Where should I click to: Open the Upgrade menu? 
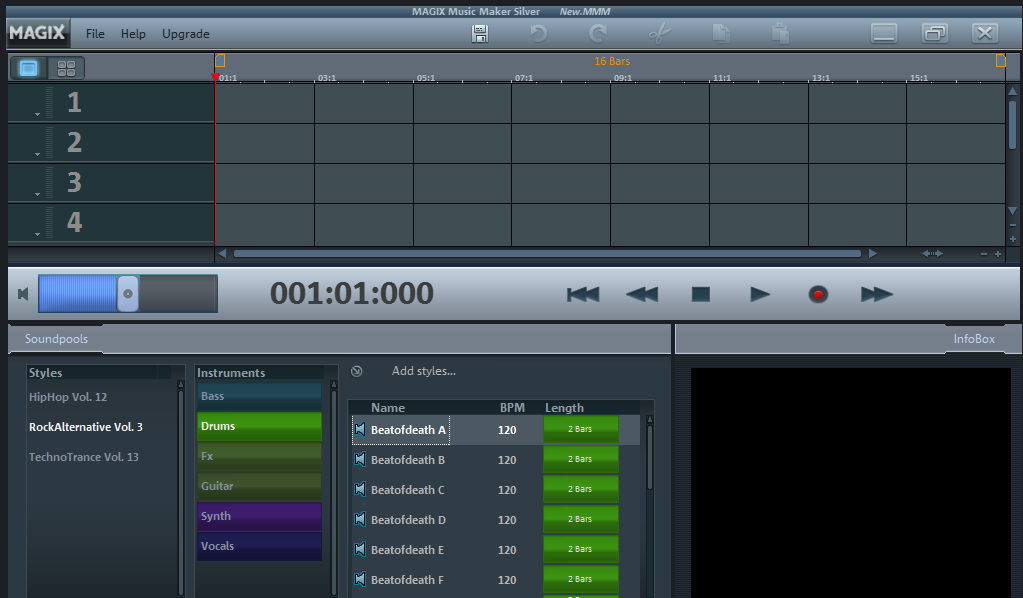point(186,34)
